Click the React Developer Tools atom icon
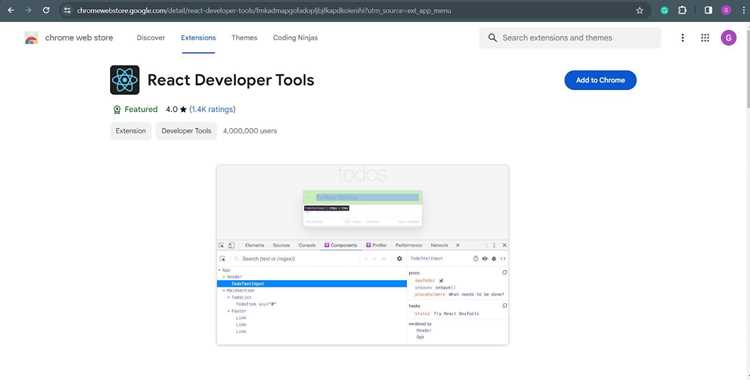 pos(125,80)
